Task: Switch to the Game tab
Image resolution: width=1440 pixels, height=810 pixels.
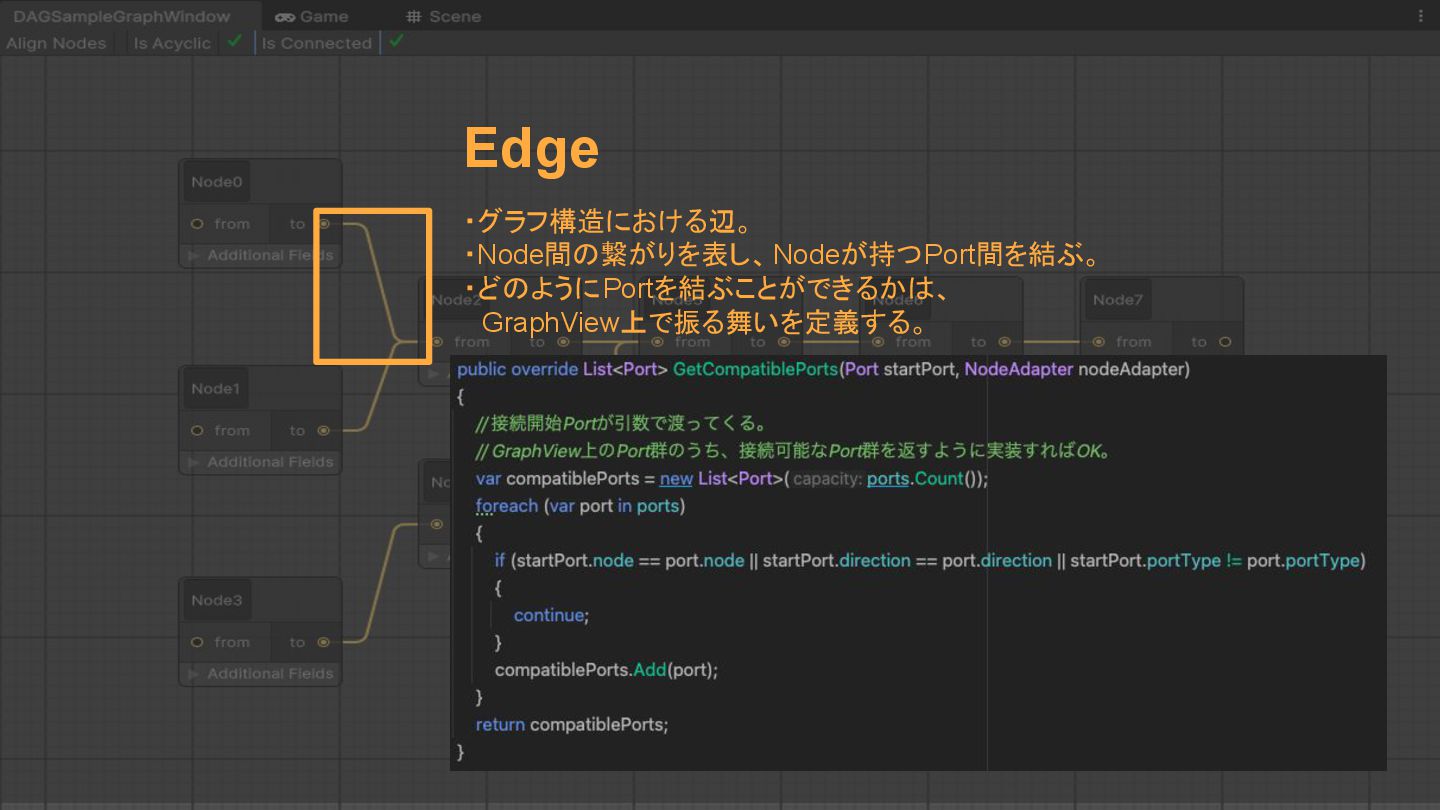Action: click(312, 16)
